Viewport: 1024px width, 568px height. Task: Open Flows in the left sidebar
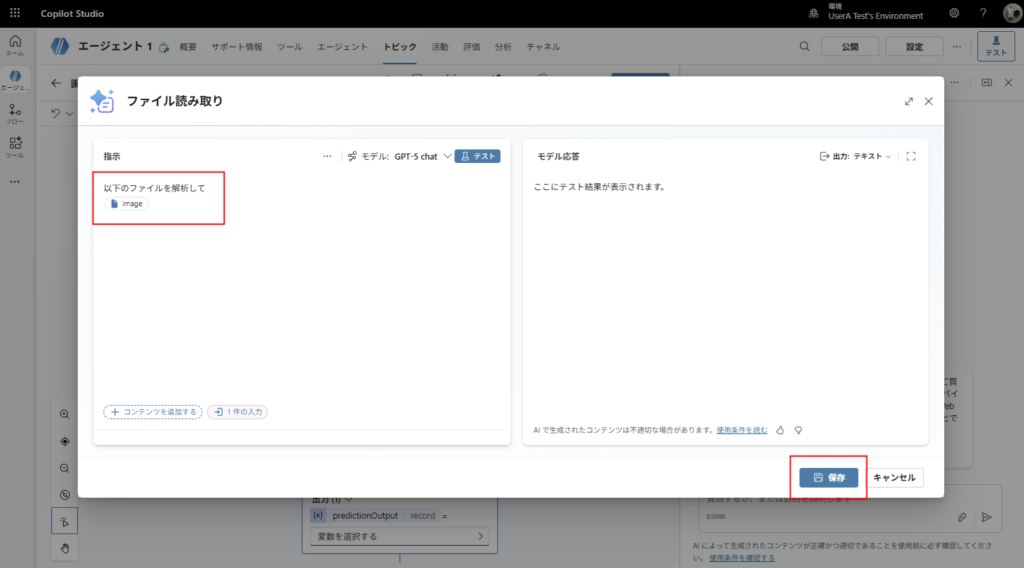pyautogui.click(x=15, y=114)
